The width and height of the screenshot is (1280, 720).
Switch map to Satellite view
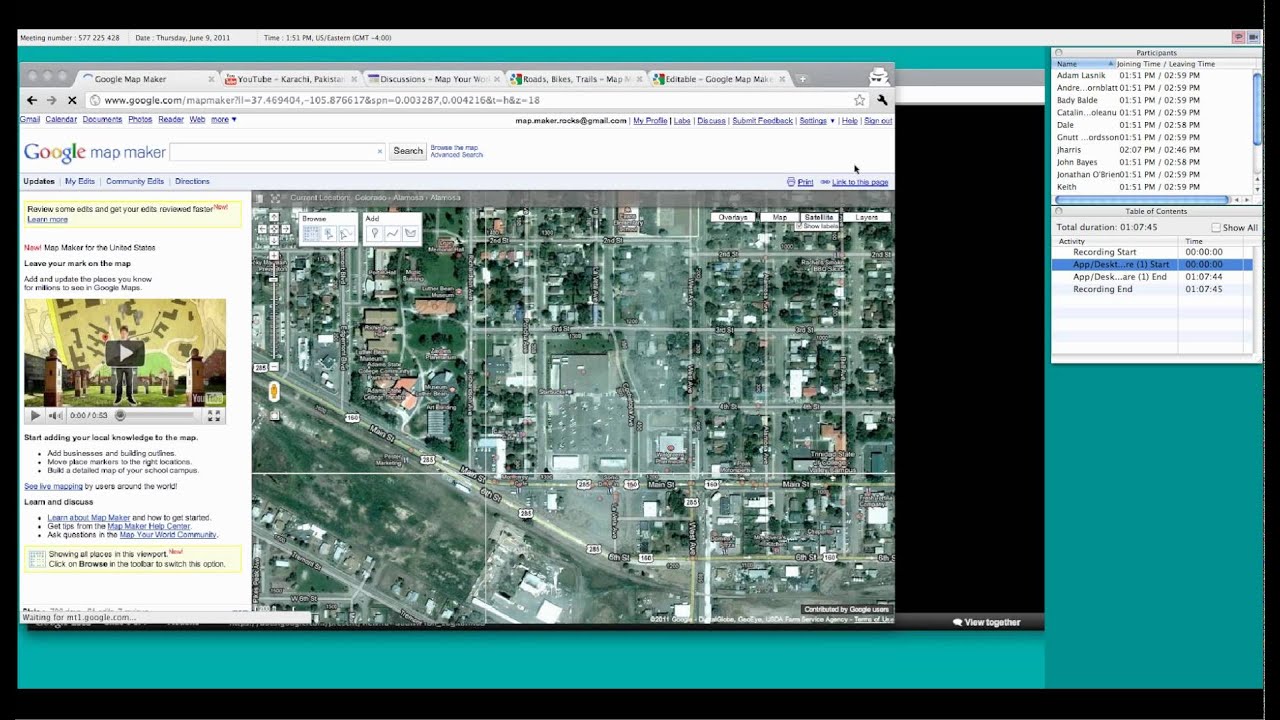[x=818, y=217]
